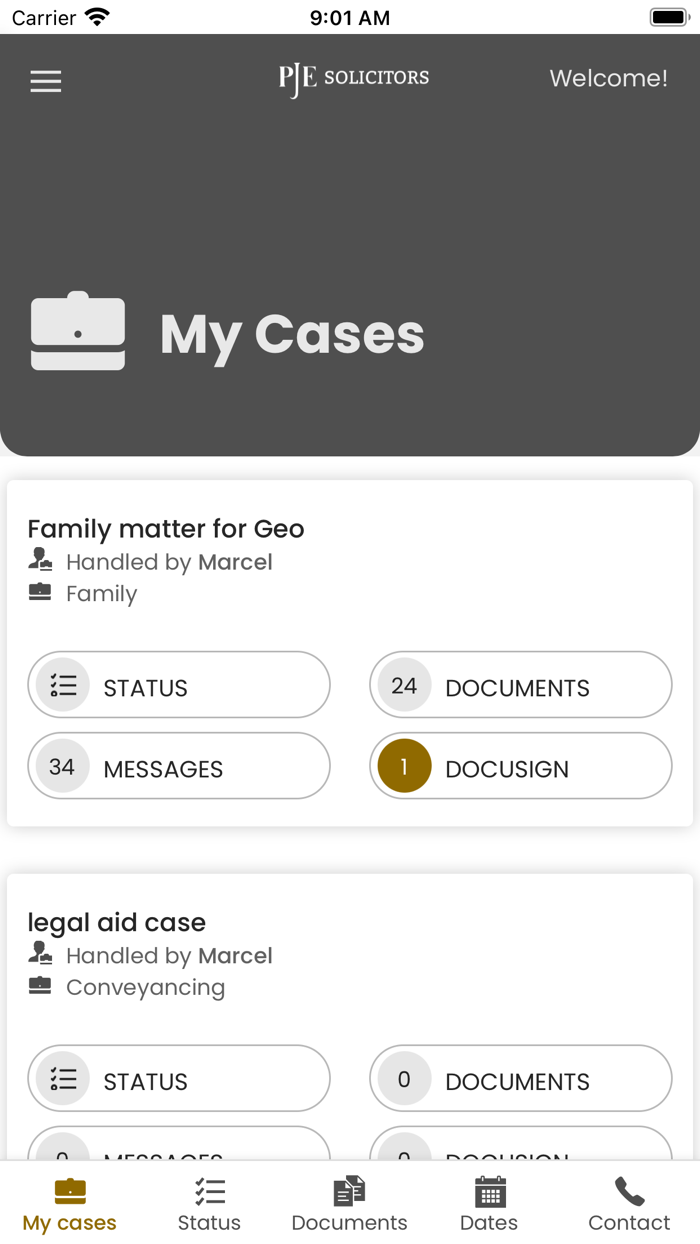The image size is (700, 1244).
Task: Open MESSAGES showing 34 unread for Family matter
Action: tap(178, 766)
